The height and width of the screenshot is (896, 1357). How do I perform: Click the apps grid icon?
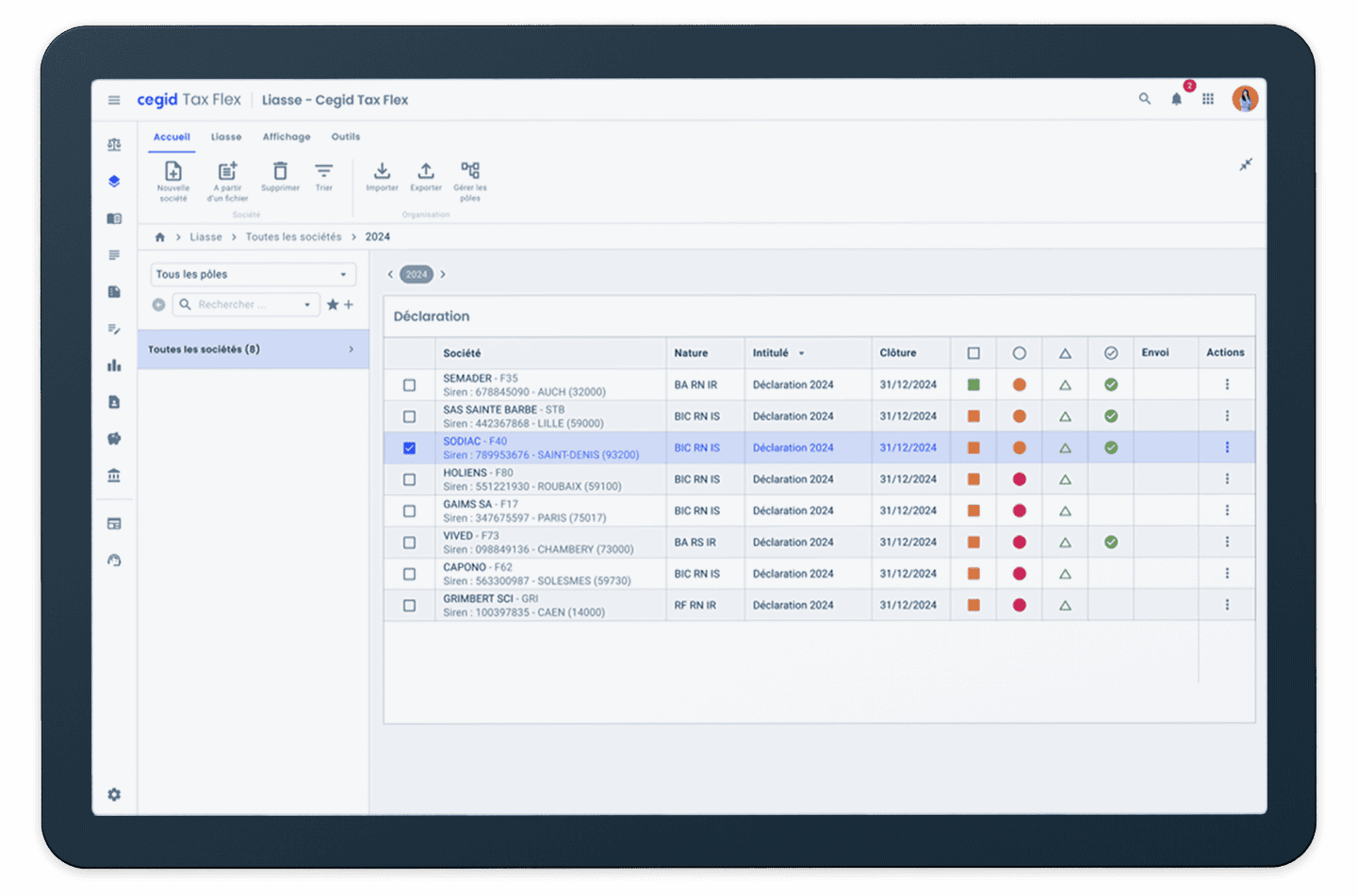tap(1208, 99)
